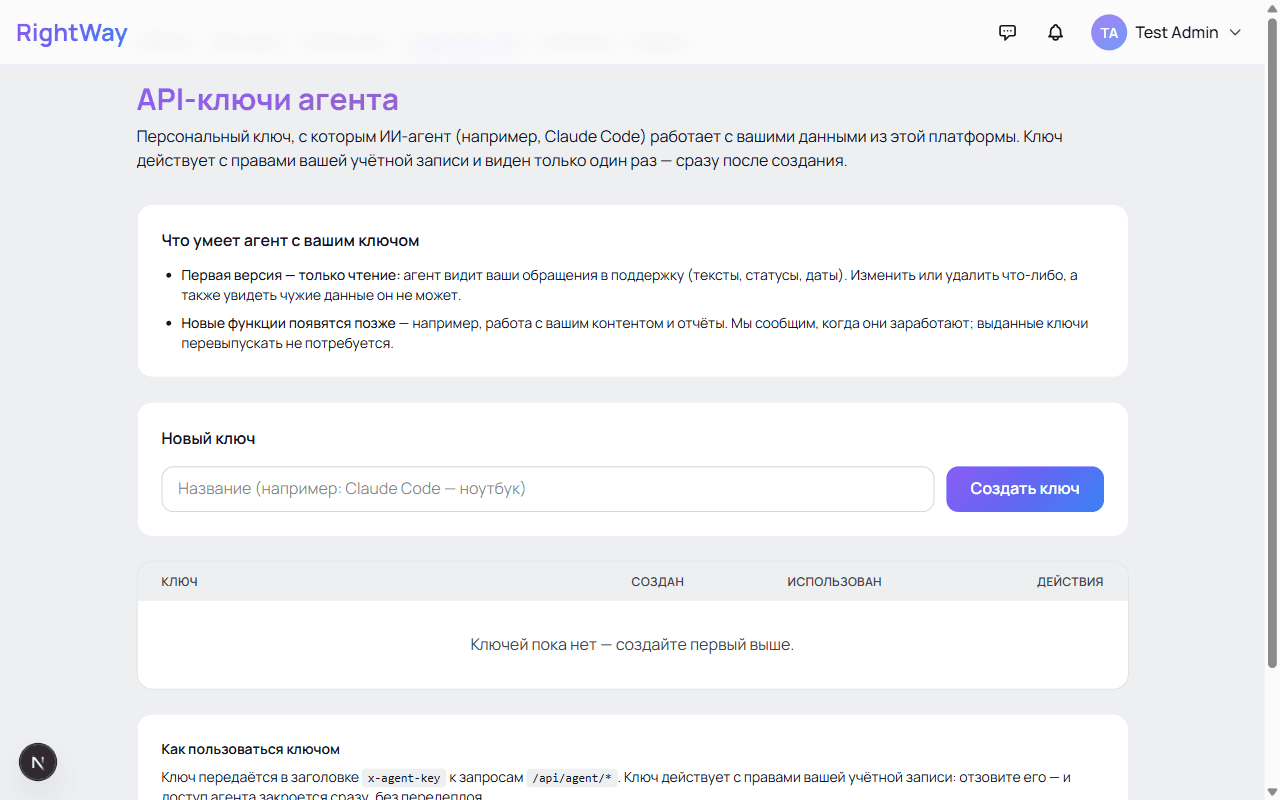Image resolution: width=1280 pixels, height=800 pixels.
Task: Click 'Что умеет агент с вашим ключом' heading
Action: (x=290, y=241)
